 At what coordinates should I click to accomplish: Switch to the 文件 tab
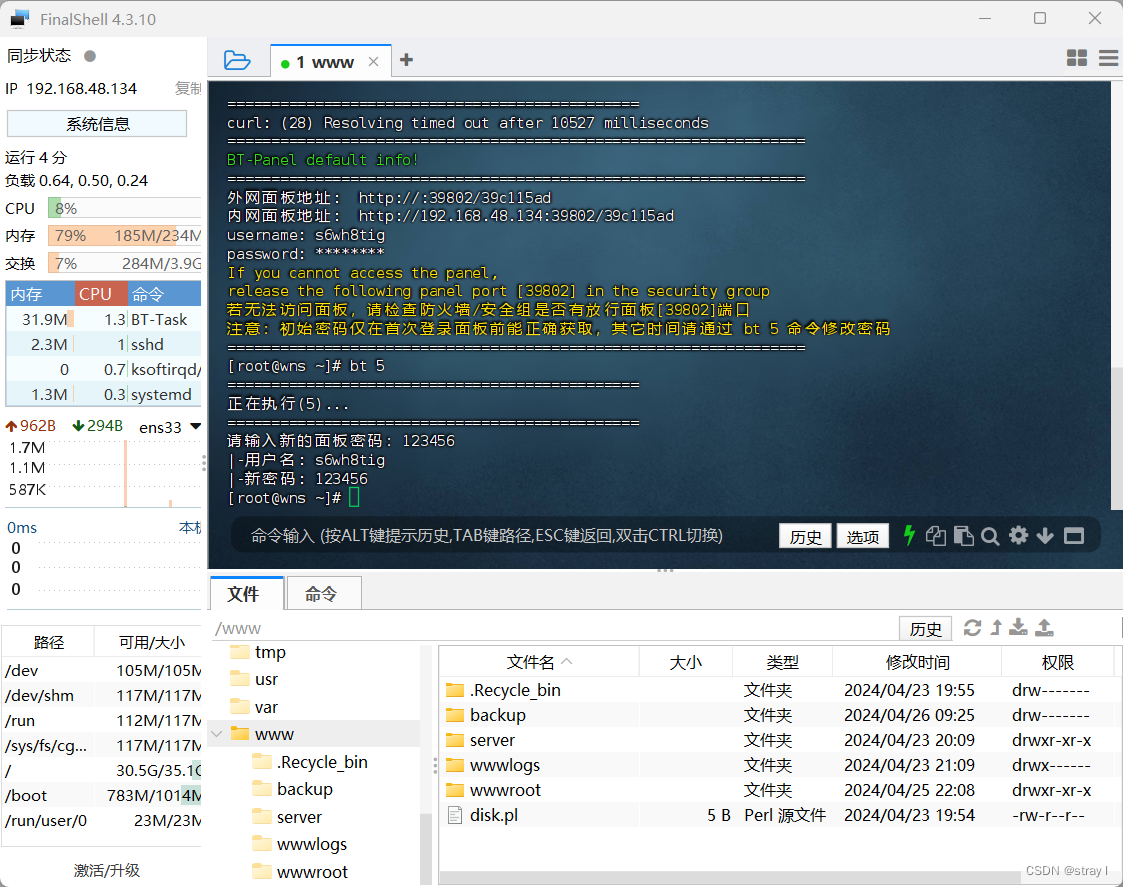(246, 593)
